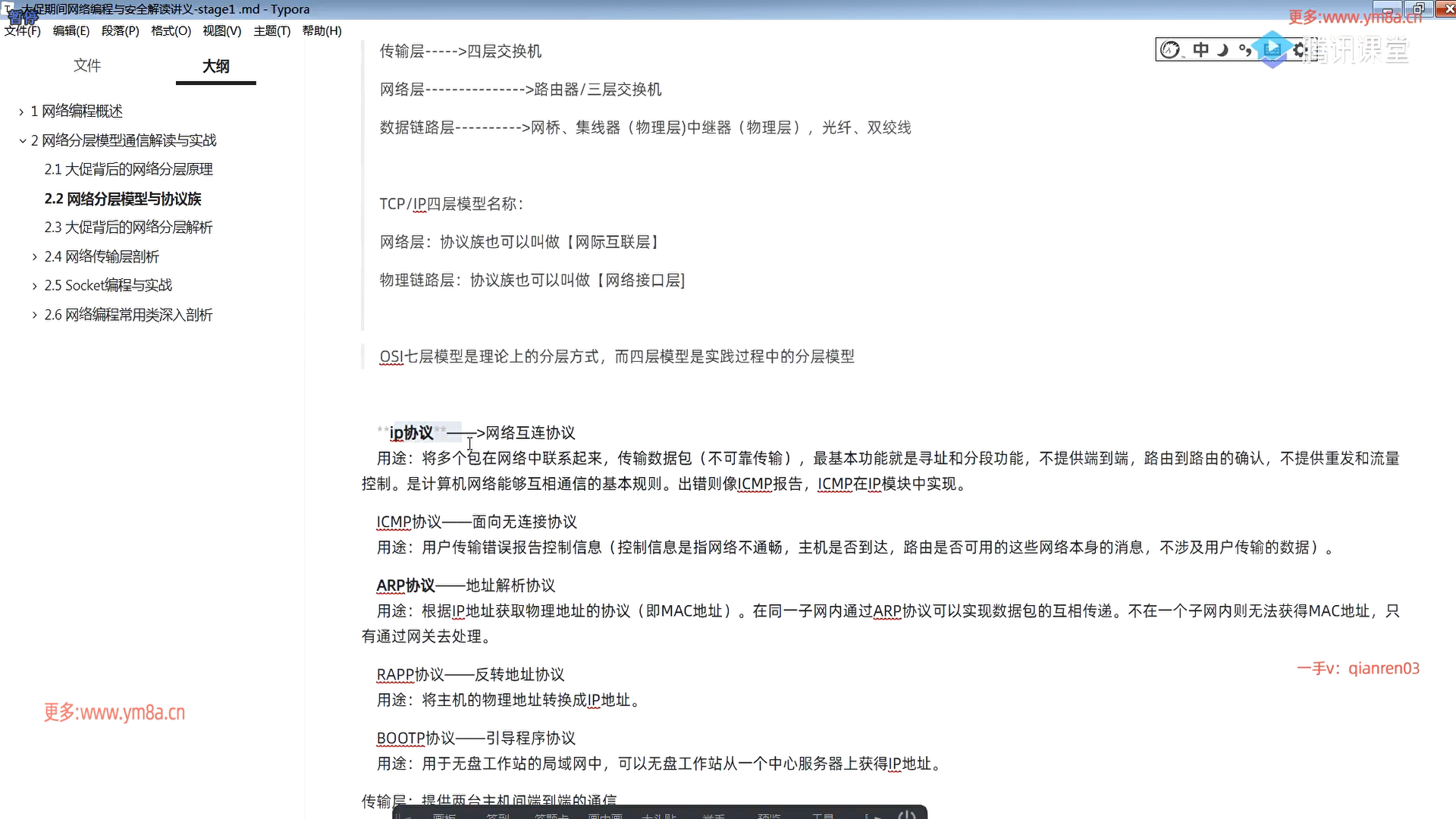Expand the '2.6 网络编程常用类深入剖析' outline item
This screenshot has width=1456, height=819.
click(34, 315)
